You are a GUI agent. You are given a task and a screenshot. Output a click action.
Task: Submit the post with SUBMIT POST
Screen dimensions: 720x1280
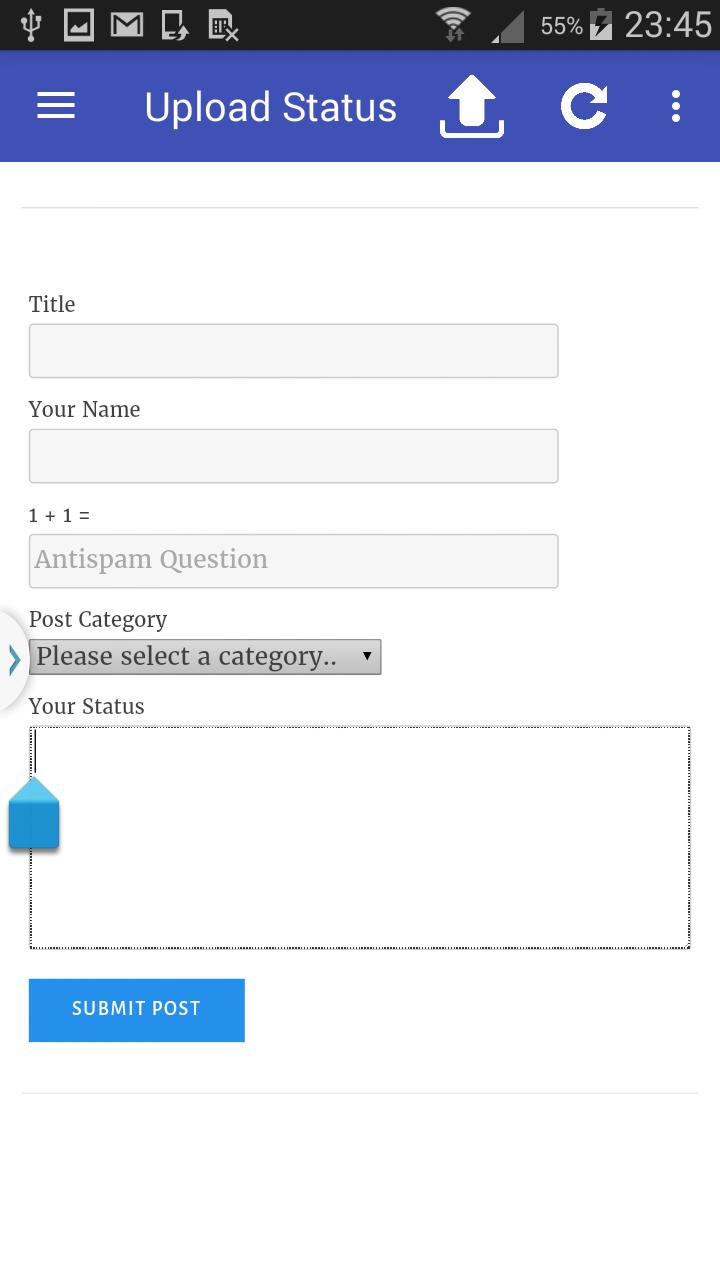137,1010
